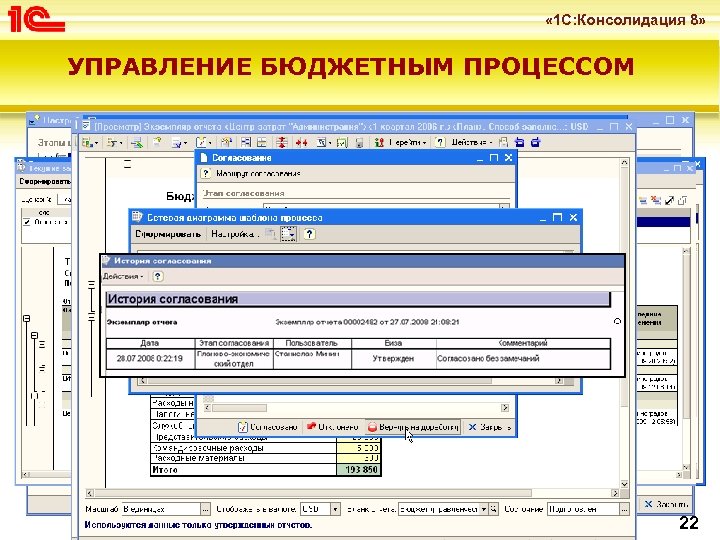The width and height of the screenshot is (720, 540).
Task: Open the second toolbar icon's dropdown in report window
Action: point(120,143)
